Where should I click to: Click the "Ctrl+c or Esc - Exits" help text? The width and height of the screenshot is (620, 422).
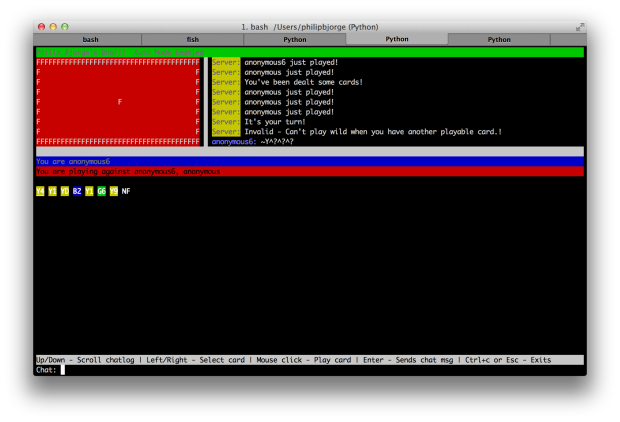(508, 360)
